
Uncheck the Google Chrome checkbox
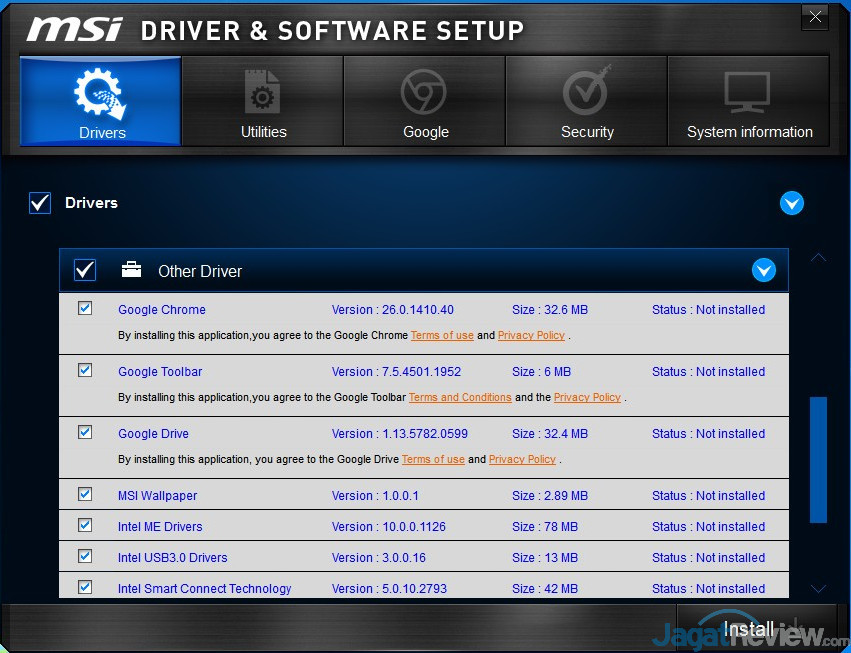[85, 308]
